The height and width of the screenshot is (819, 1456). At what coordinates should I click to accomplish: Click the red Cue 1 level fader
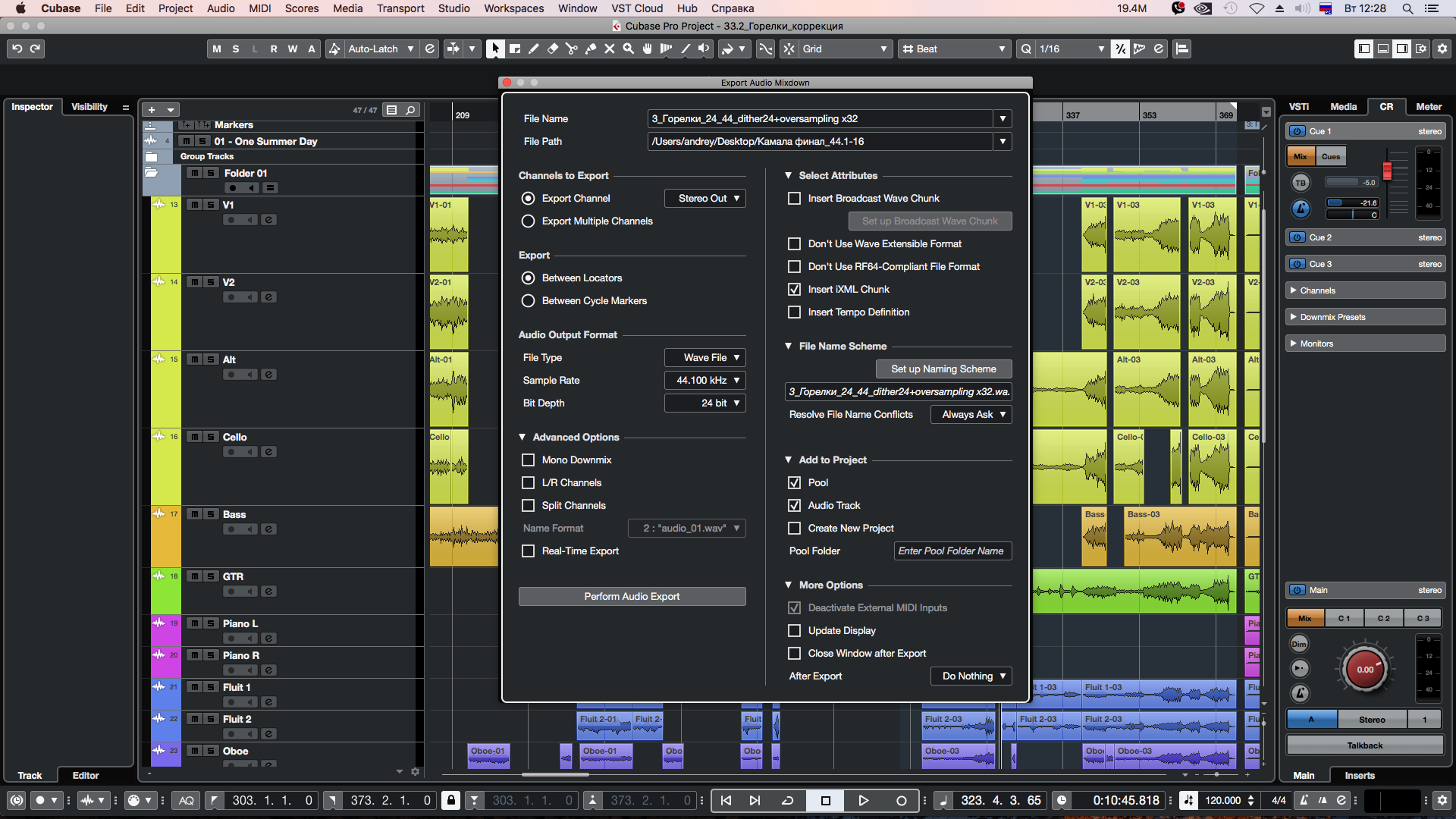click(x=1387, y=170)
